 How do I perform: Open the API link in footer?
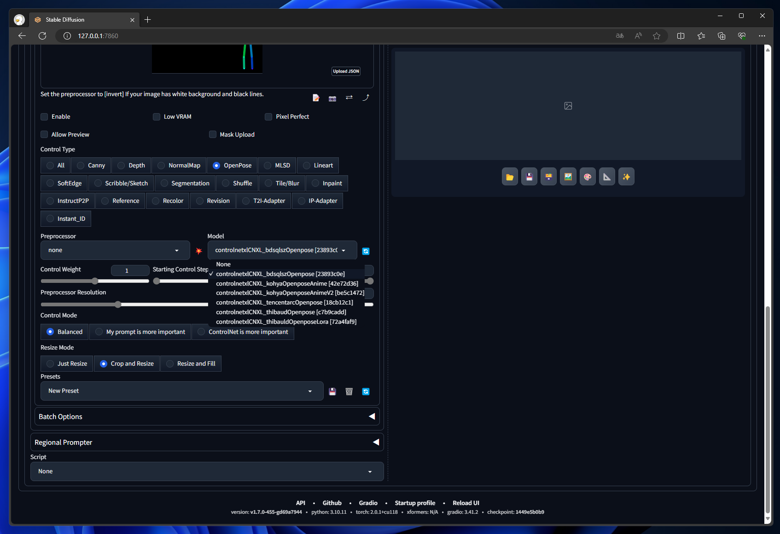pyautogui.click(x=300, y=503)
